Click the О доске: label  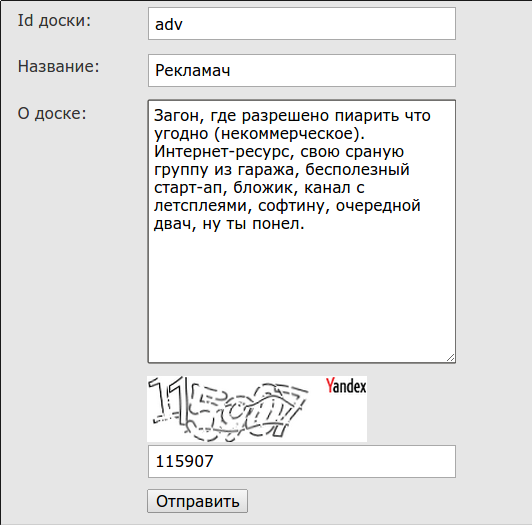(52, 113)
